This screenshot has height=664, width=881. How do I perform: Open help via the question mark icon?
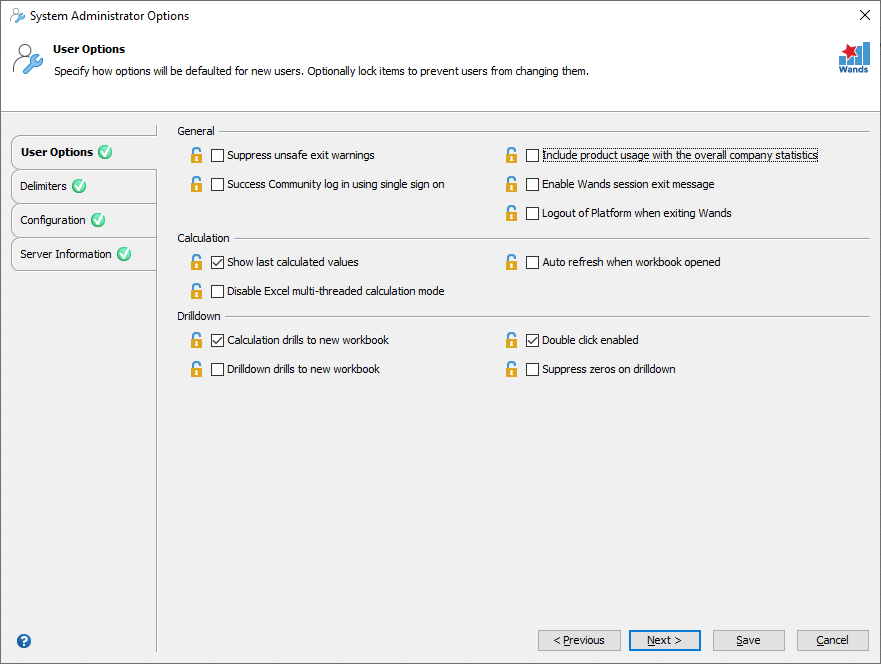pyautogui.click(x=24, y=641)
